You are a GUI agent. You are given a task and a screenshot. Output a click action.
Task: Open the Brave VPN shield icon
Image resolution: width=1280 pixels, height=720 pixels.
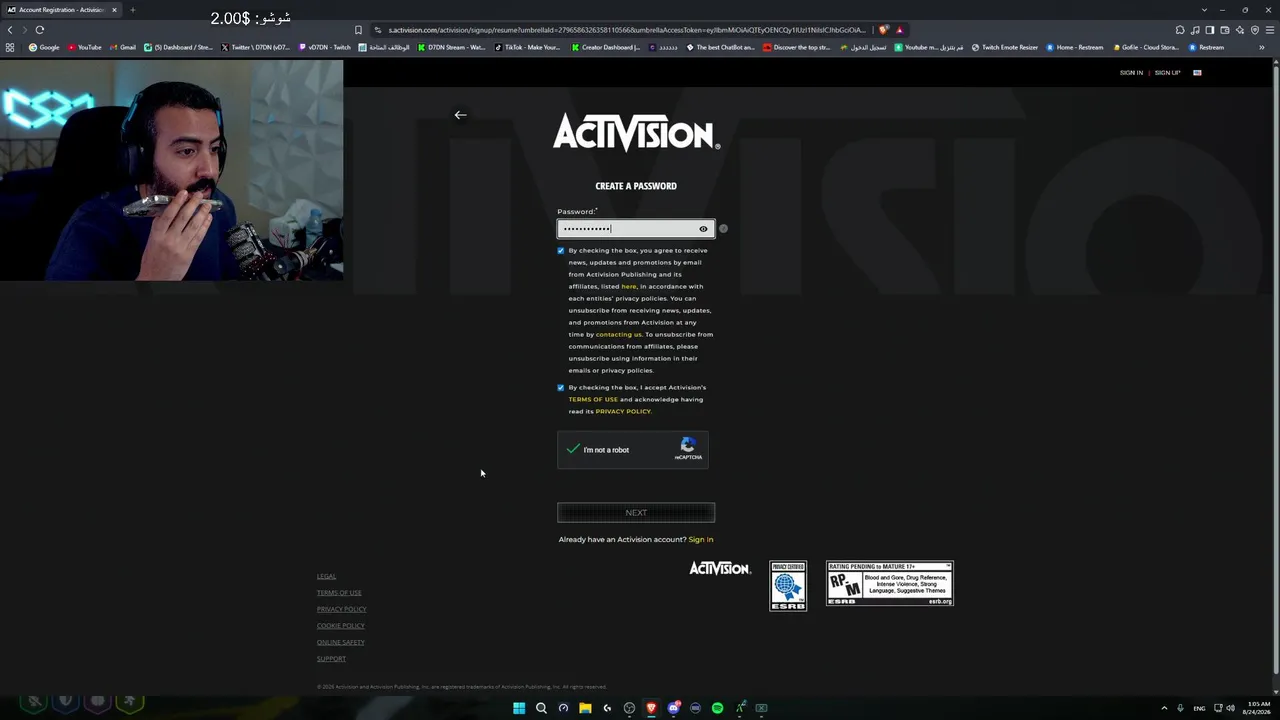[1255, 30]
